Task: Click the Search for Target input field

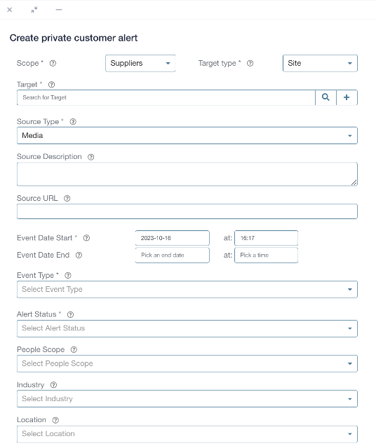Action: [166, 97]
